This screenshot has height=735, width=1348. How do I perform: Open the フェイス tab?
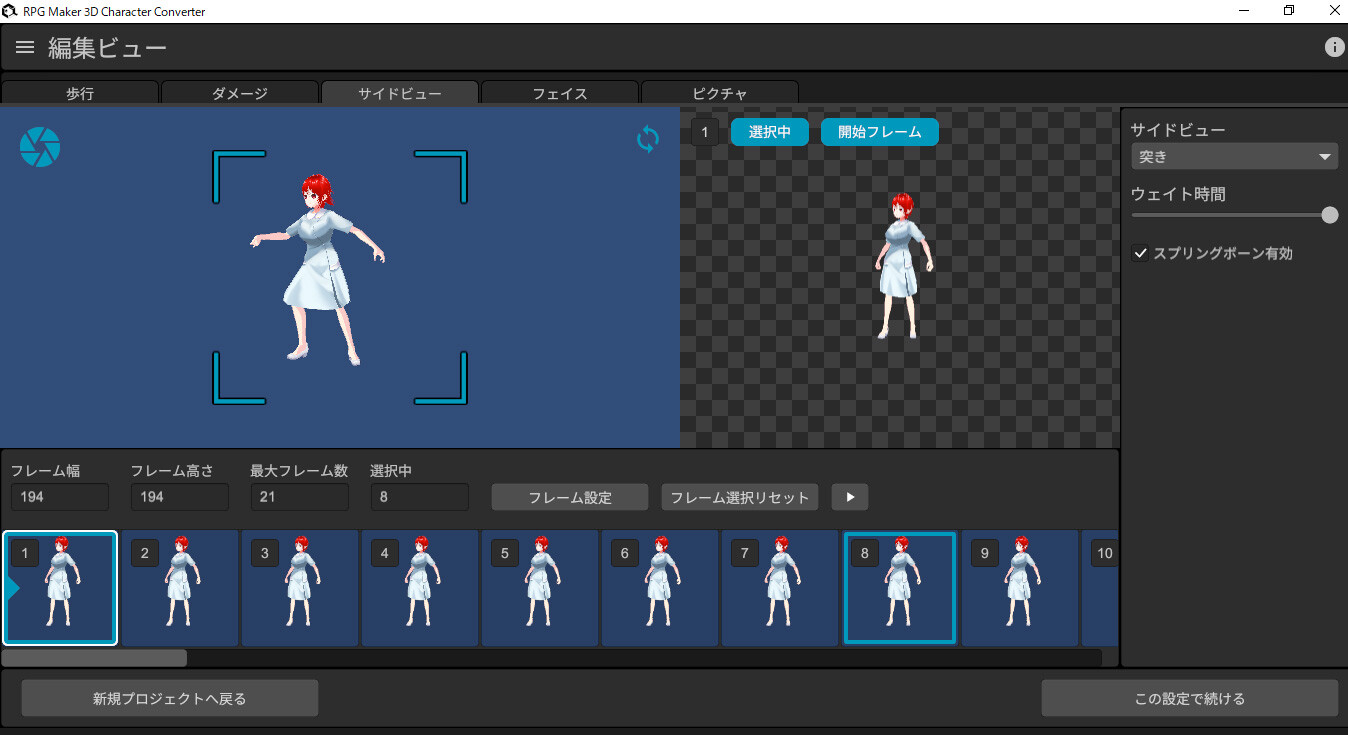click(559, 93)
